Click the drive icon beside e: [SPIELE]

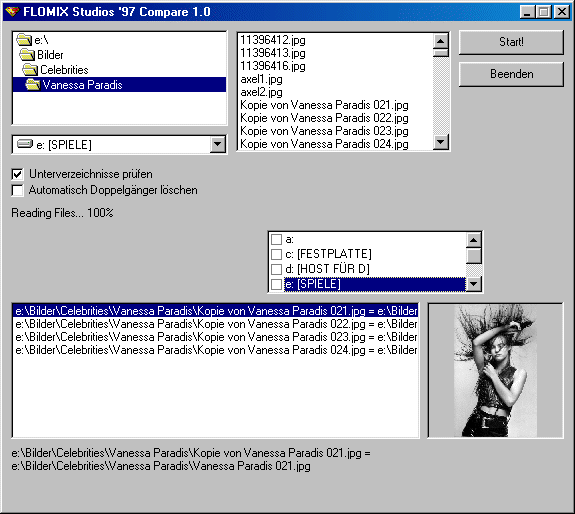(25, 144)
